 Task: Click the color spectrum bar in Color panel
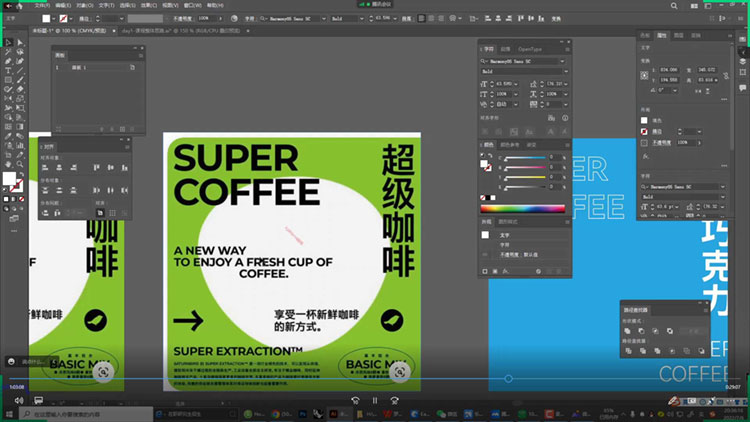tap(523, 209)
